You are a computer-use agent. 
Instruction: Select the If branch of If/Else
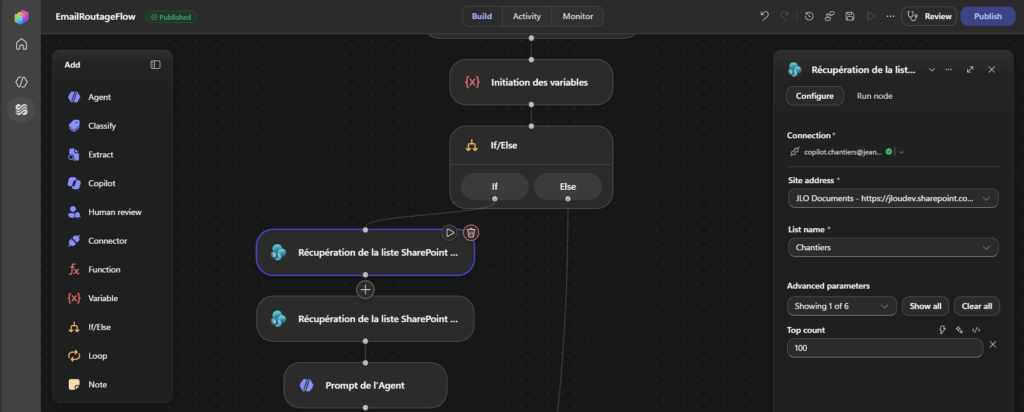(494, 187)
